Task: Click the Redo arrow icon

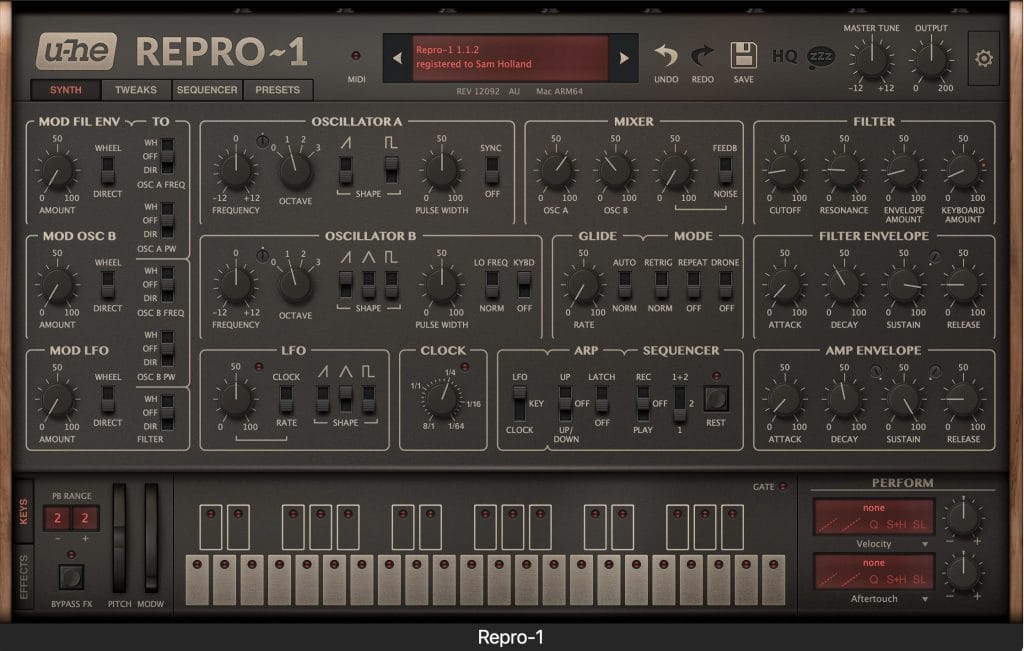Action: point(703,56)
